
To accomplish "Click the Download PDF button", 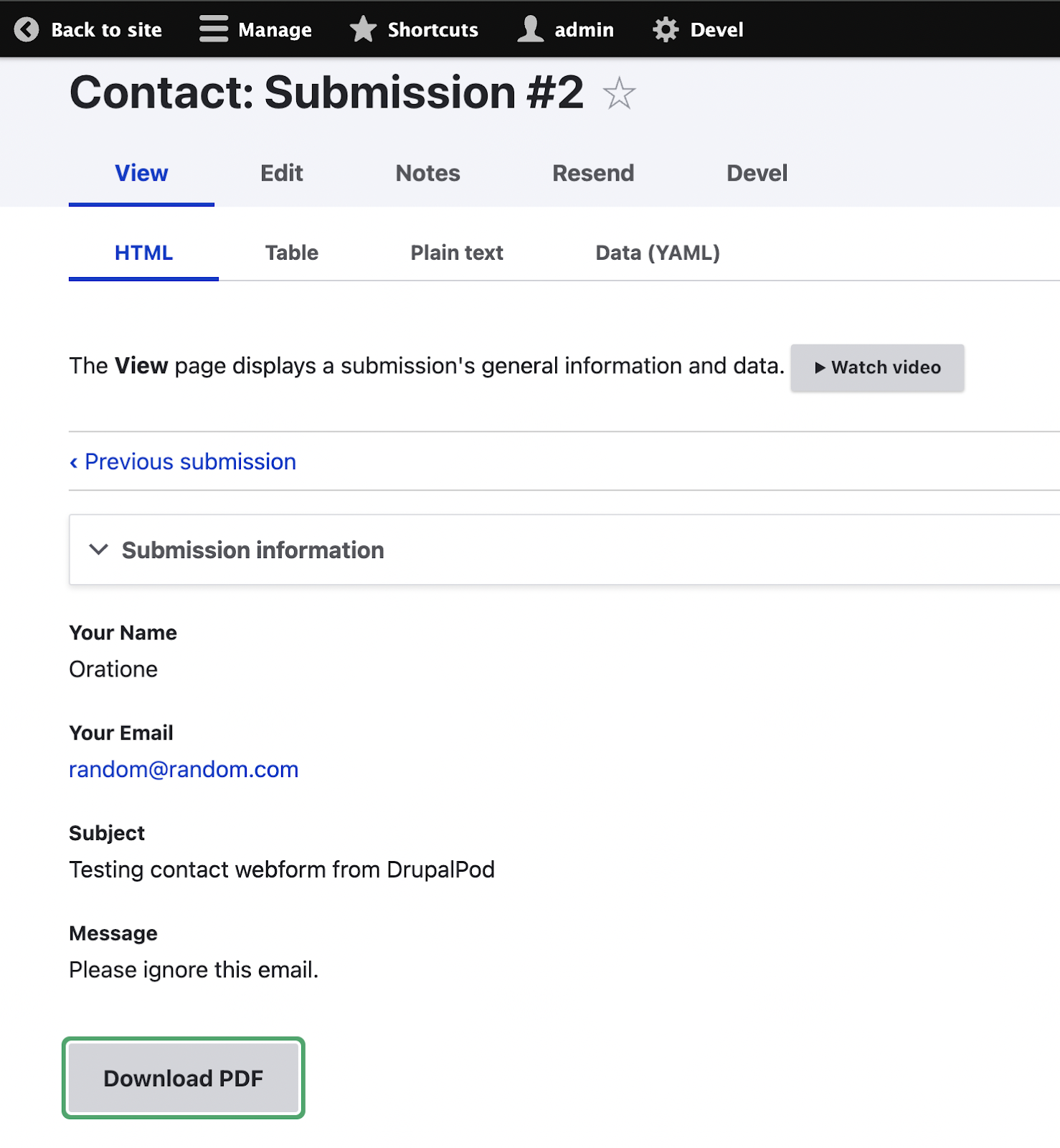I will 184,1078.
